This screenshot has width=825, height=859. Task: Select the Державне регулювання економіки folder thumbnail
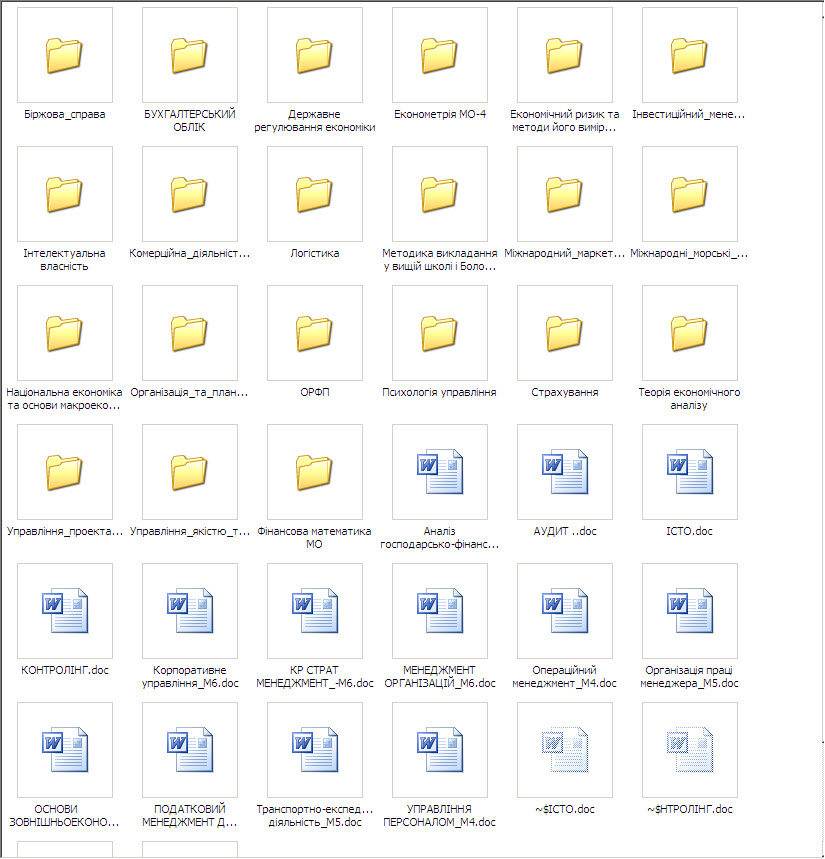(315, 55)
